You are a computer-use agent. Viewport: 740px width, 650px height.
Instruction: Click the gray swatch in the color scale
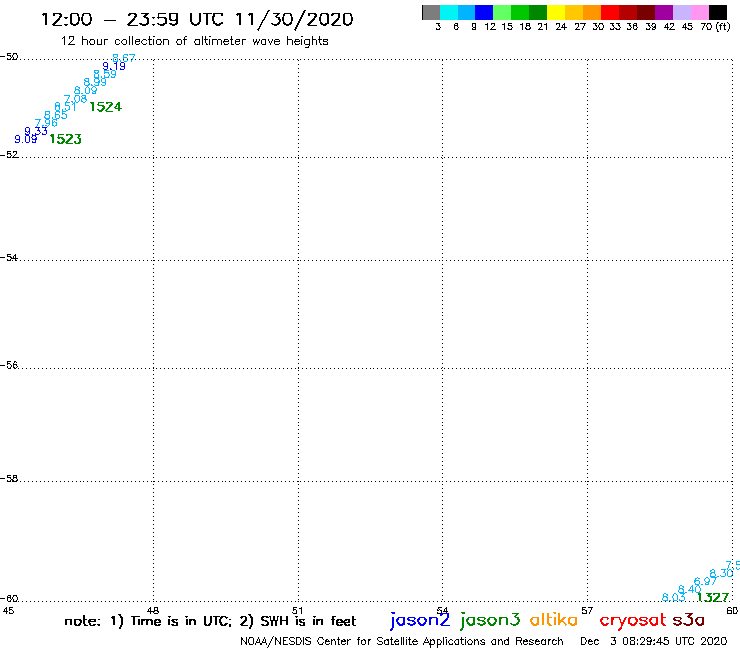tap(431, 12)
